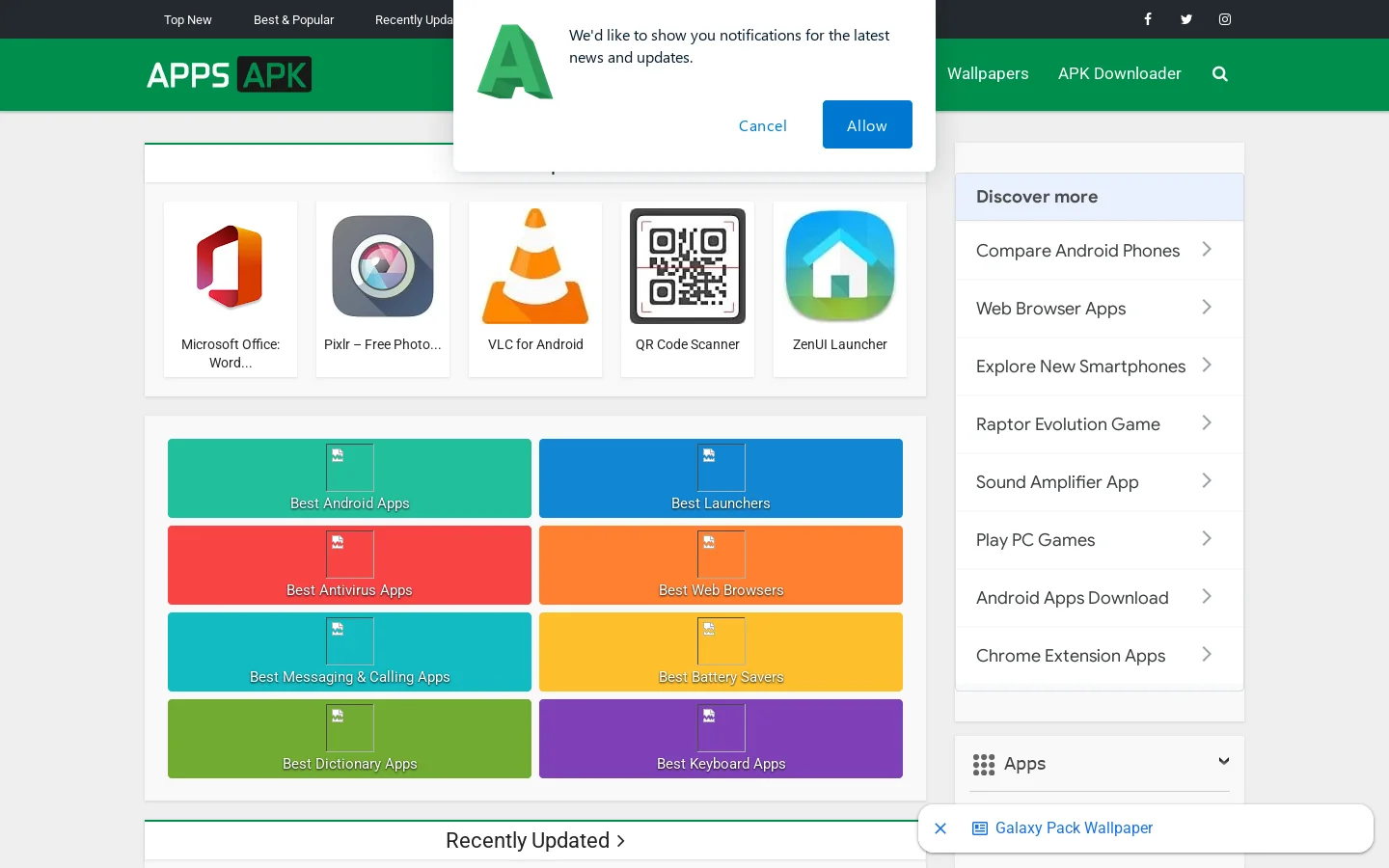Click chevron next to Compare Android Phones
This screenshot has height=868, width=1389.
click(1207, 249)
